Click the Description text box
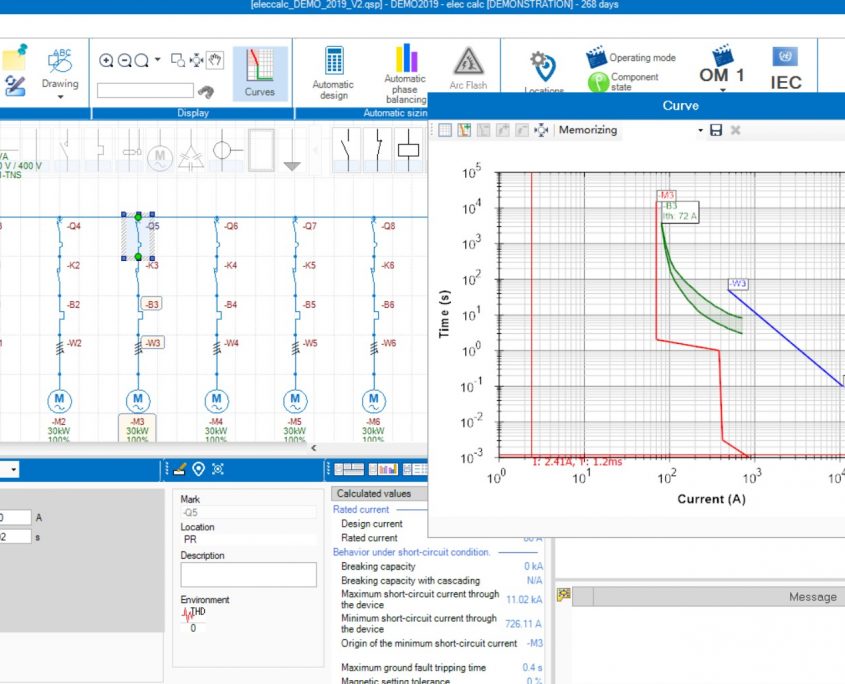Viewport: 845px width, 684px height. [248, 575]
